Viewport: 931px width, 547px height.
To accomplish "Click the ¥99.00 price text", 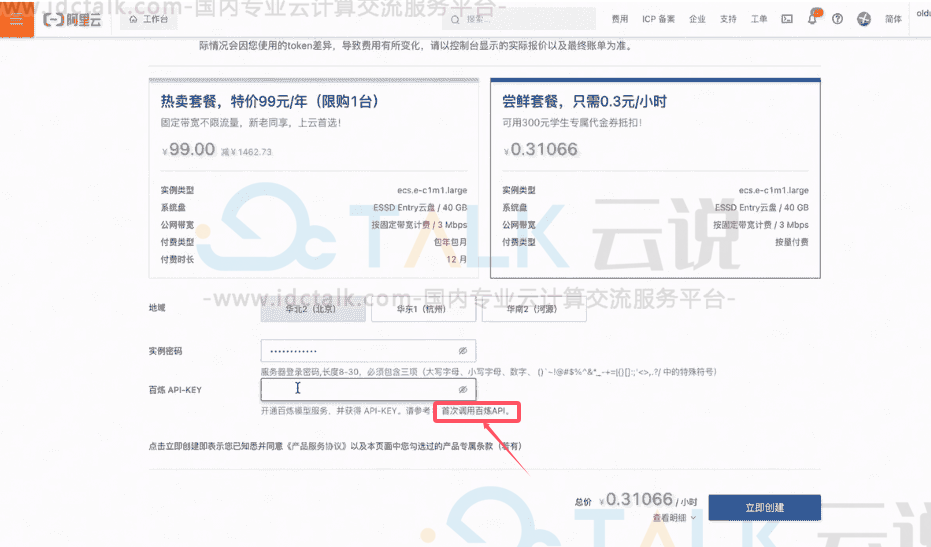I will pos(188,149).
